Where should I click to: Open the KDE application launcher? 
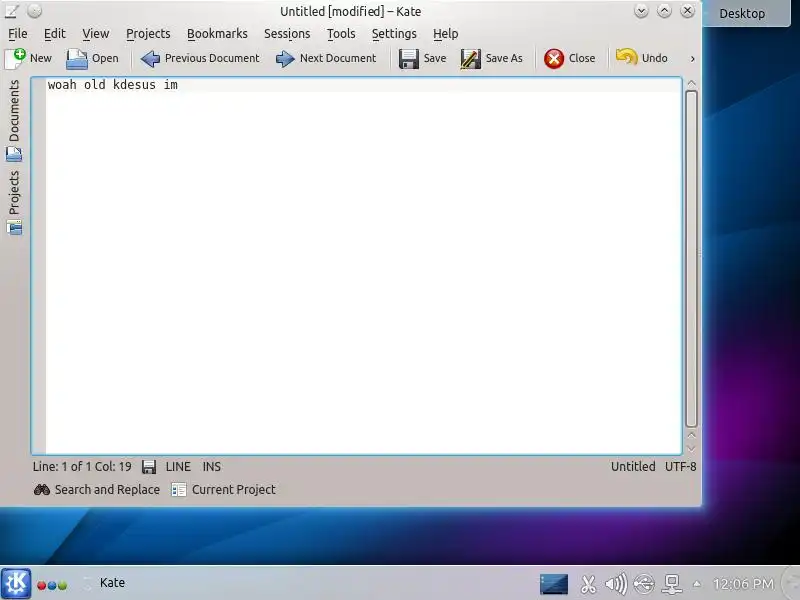click(16, 584)
